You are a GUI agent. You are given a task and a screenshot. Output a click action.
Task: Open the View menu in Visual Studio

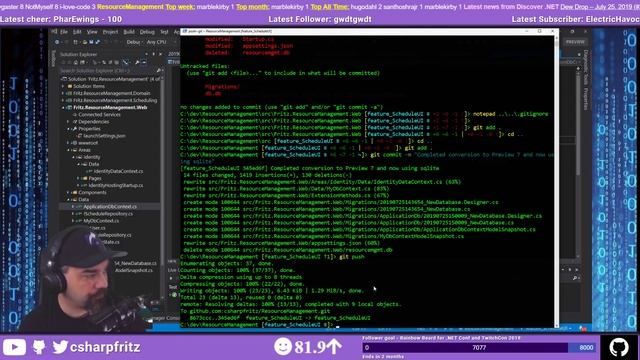(92, 31)
